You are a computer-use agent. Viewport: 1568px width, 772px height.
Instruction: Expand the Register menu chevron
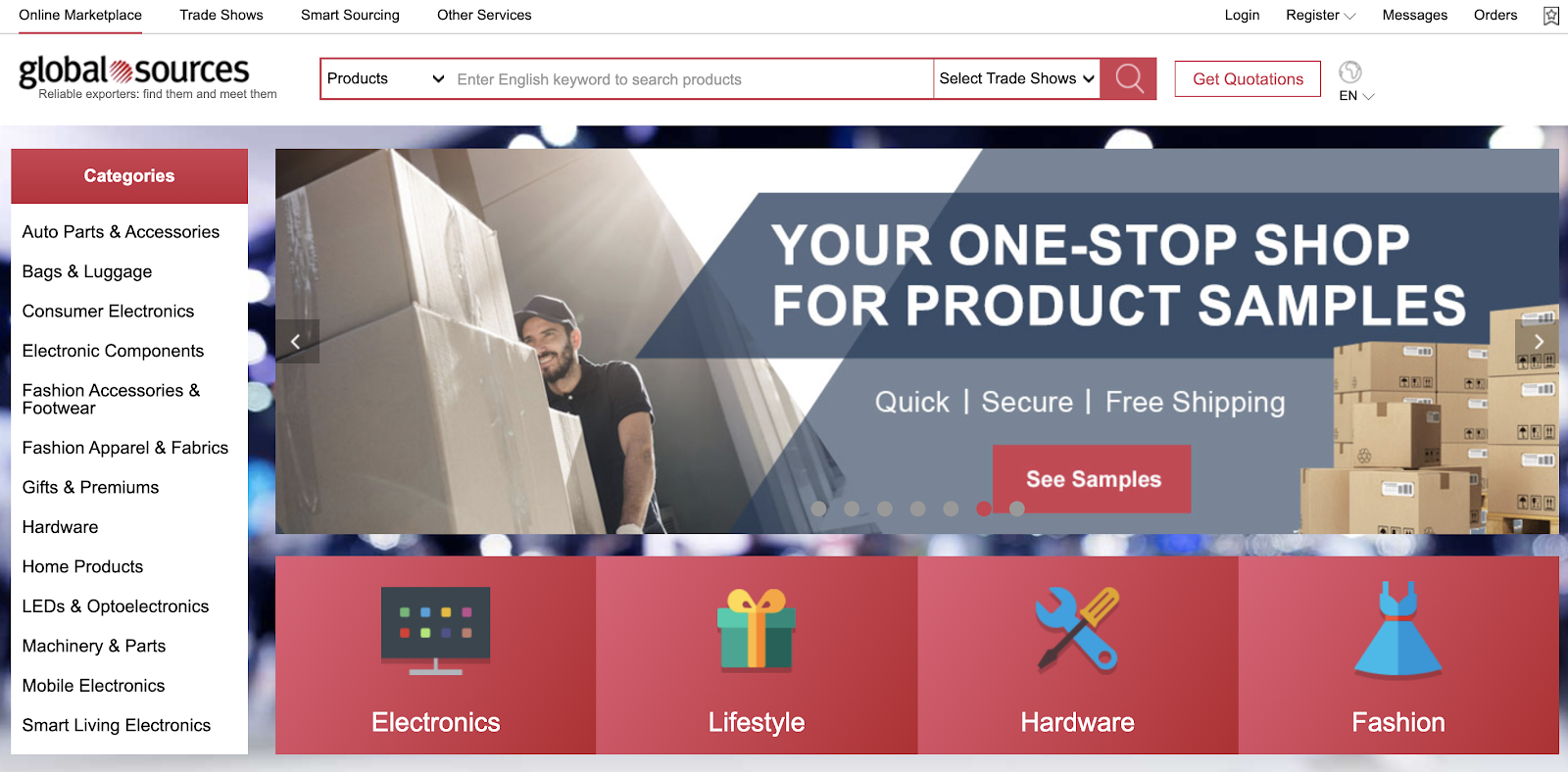pyautogui.click(x=1349, y=16)
